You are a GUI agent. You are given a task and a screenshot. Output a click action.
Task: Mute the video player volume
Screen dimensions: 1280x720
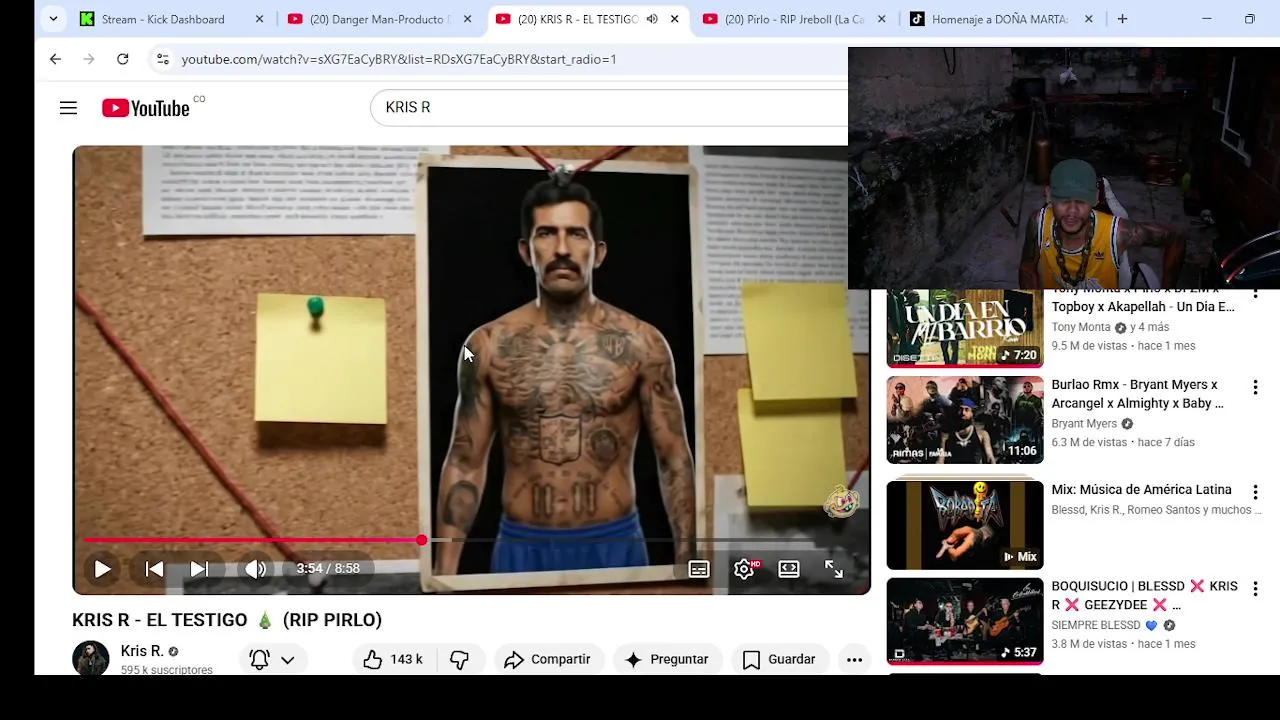(255, 569)
